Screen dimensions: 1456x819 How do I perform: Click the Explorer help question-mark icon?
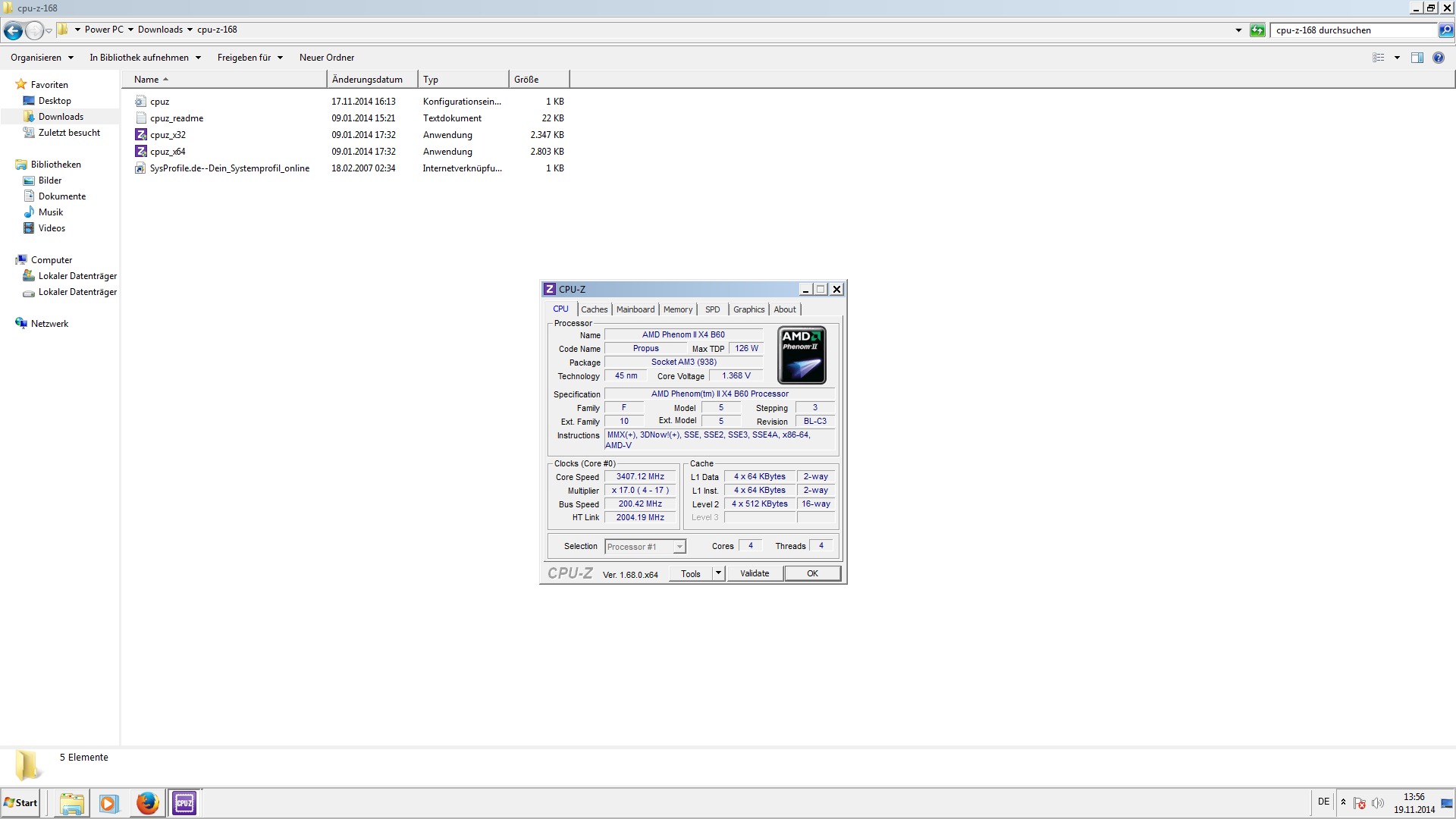tap(1439, 58)
